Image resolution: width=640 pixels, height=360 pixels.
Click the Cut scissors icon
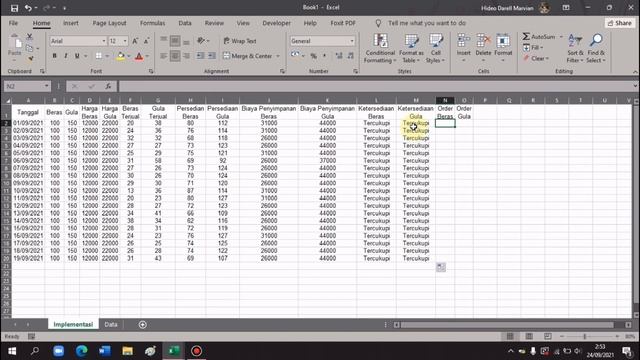pyautogui.click(x=29, y=37)
